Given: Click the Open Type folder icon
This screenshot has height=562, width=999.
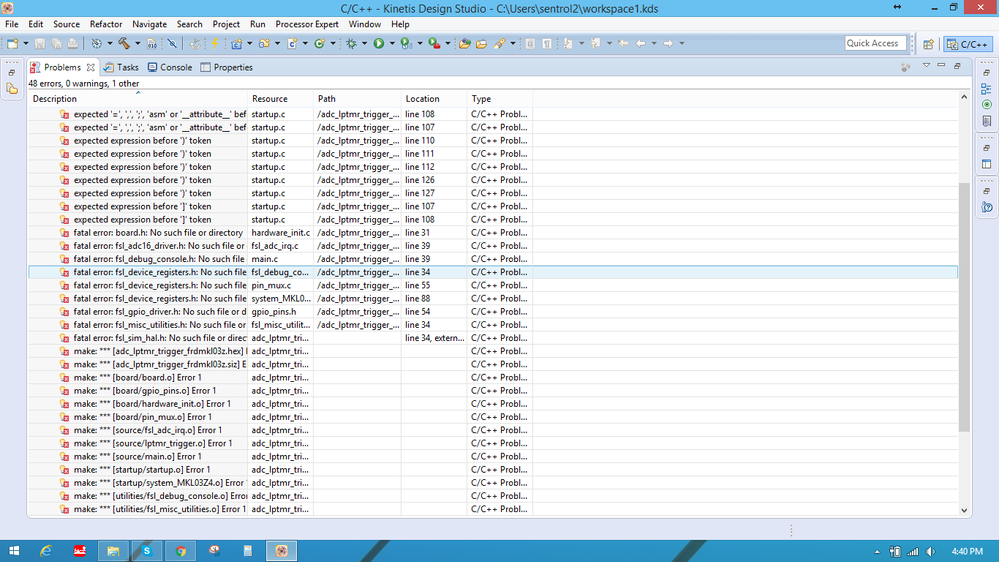Looking at the screenshot, I should coord(465,43).
